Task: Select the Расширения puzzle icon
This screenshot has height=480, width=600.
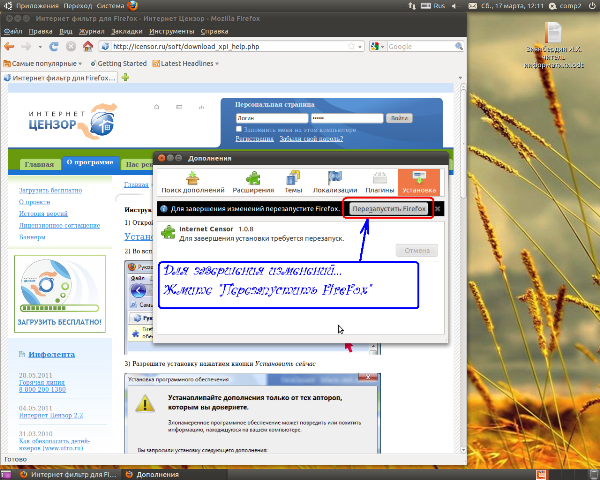Action: pos(253,182)
